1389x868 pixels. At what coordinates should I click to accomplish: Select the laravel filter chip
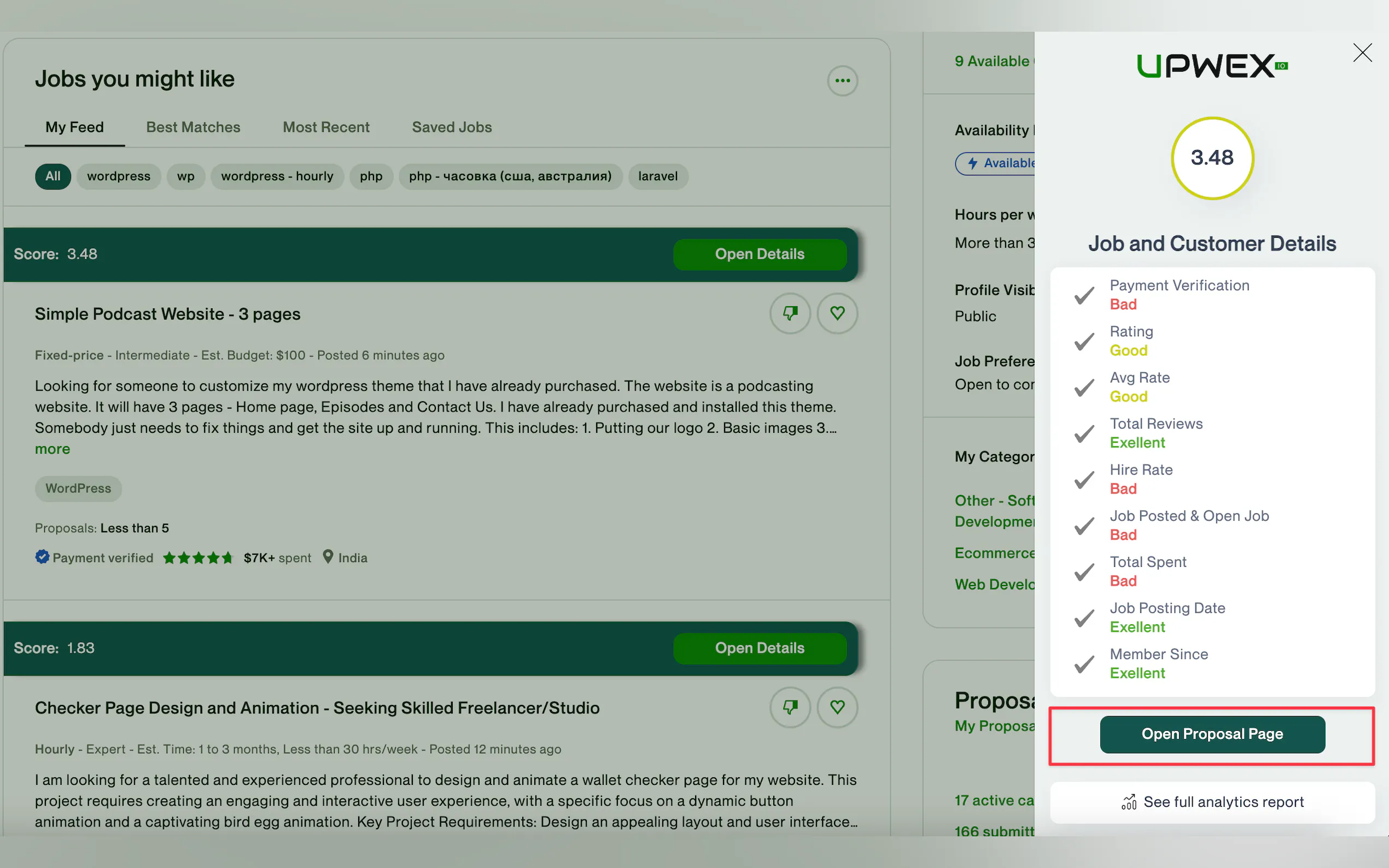click(x=657, y=176)
